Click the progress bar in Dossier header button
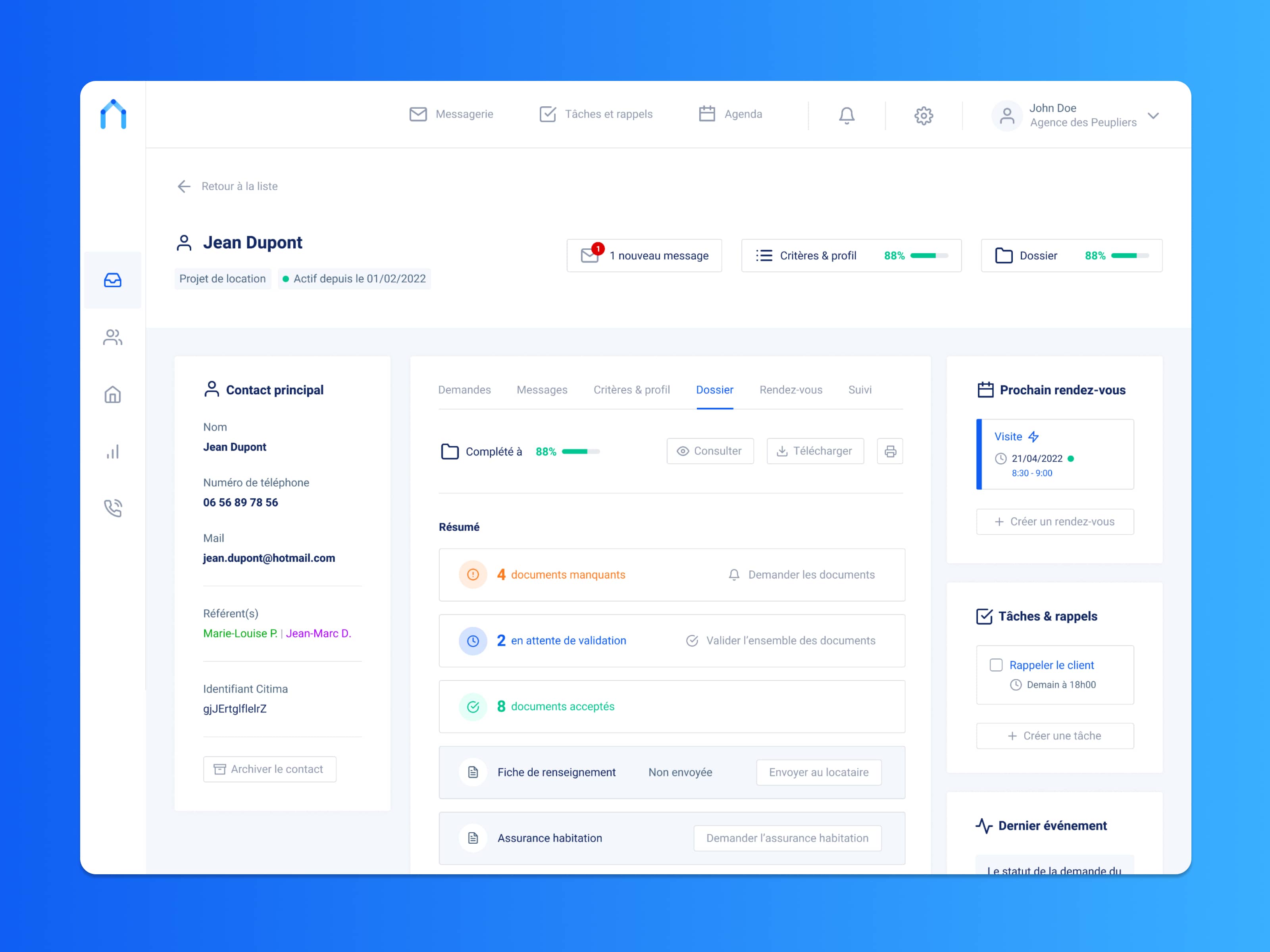Screen dimensions: 1270x952 point(1130,256)
